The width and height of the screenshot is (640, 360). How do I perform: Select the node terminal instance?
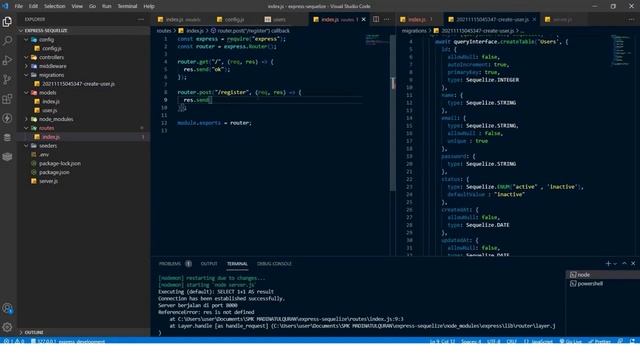click(x=602, y=275)
